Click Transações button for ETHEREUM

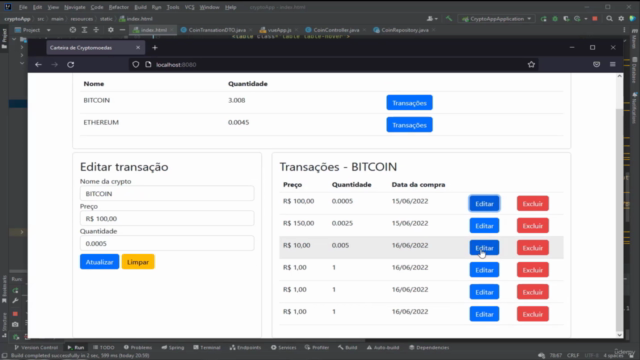coord(409,125)
